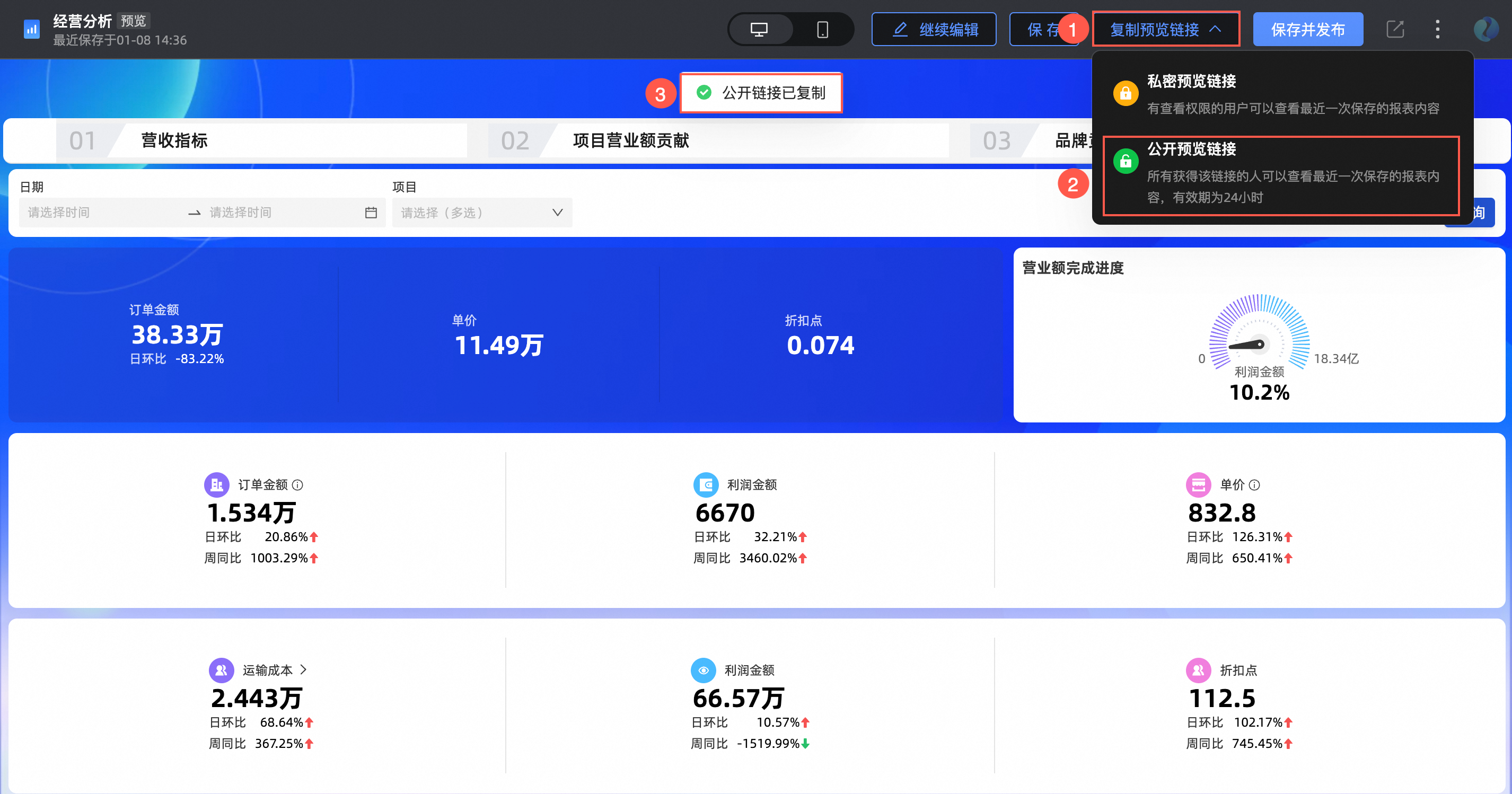The width and height of the screenshot is (1512, 794).
Task: Open the external share icon
Action: [x=1395, y=29]
